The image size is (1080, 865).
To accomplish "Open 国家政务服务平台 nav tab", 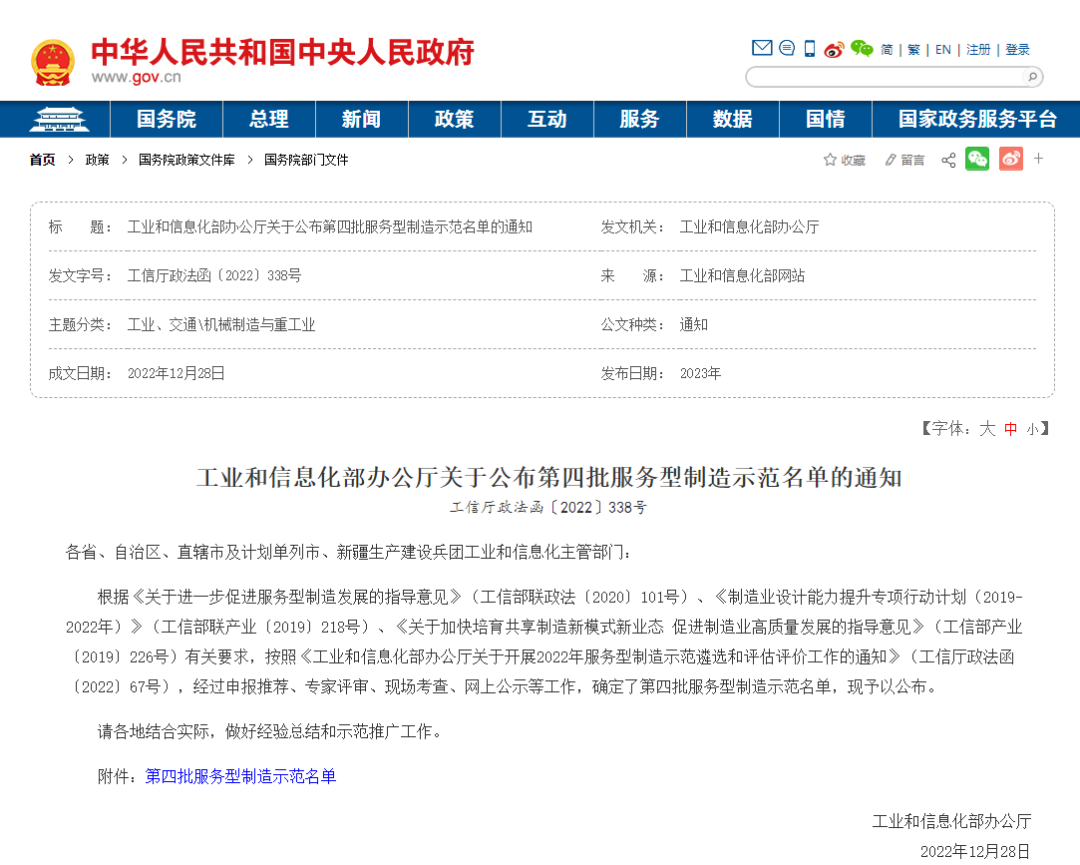I will (x=977, y=119).
